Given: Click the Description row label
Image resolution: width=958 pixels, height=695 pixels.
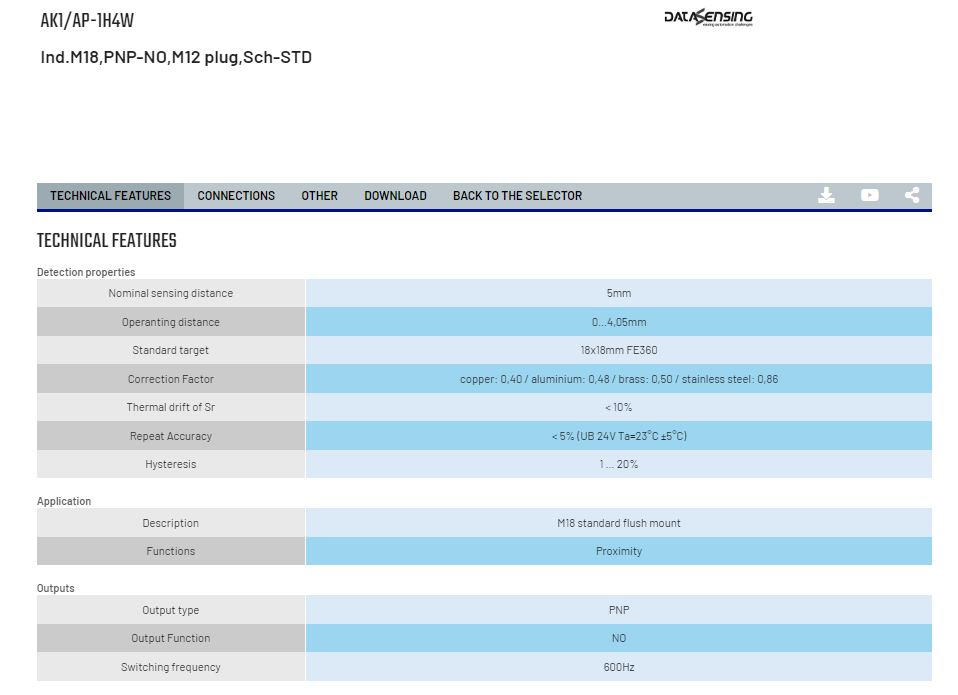Looking at the screenshot, I should tap(170, 523).
